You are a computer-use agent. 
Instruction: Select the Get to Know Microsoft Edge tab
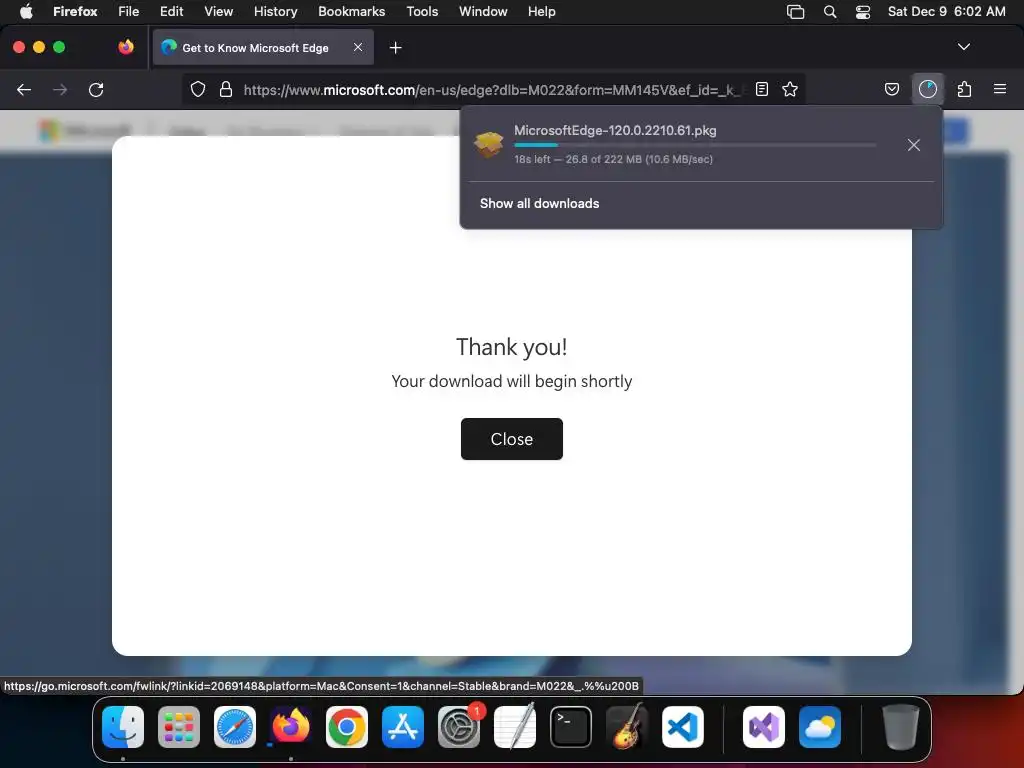[x=263, y=47]
